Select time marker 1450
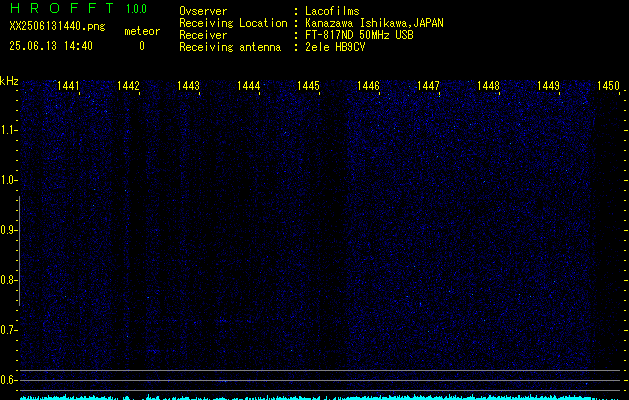Image resolution: width=629 pixels, height=400 pixels. pyautogui.click(x=609, y=85)
